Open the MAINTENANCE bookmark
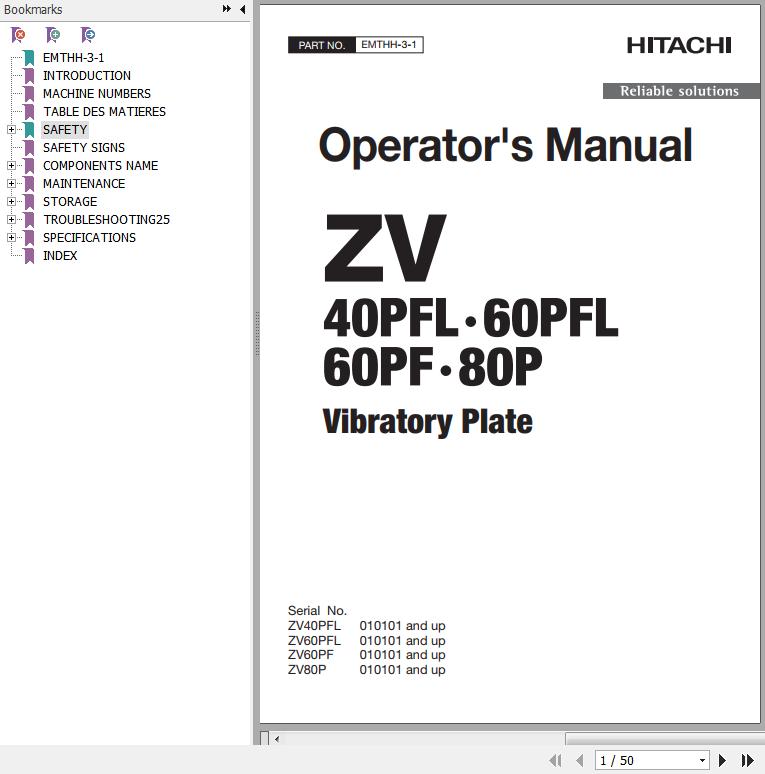This screenshot has width=765, height=774. coord(84,184)
